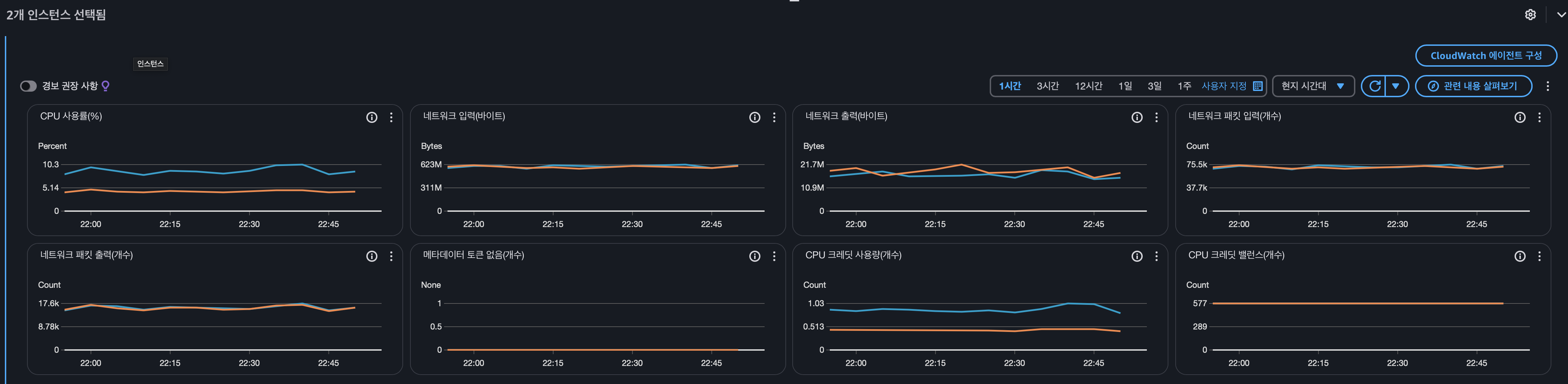
Task: Switch to the 12시간 time range
Action: pos(1088,86)
